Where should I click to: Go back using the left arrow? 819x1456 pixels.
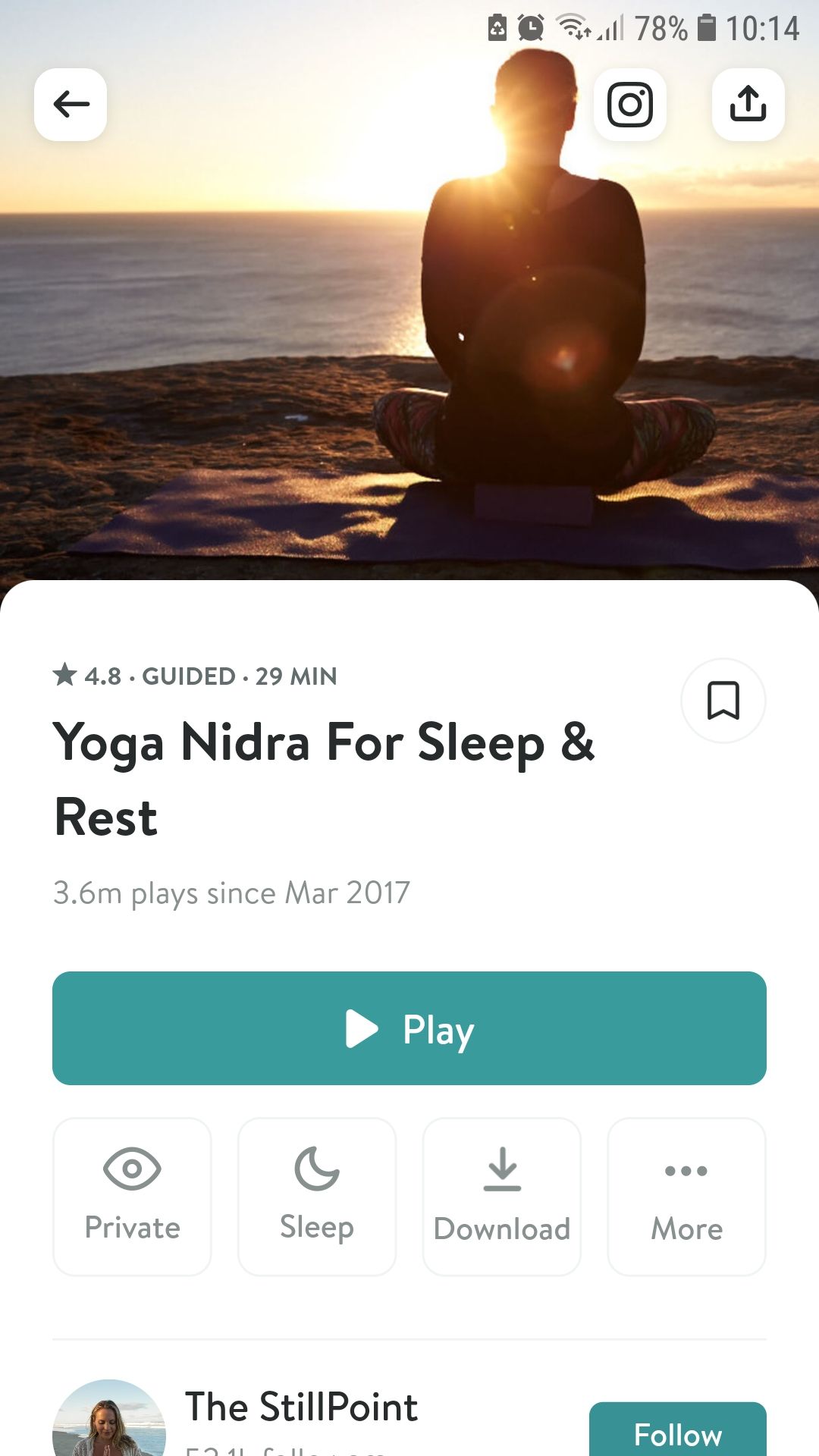[x=71, y=105]
